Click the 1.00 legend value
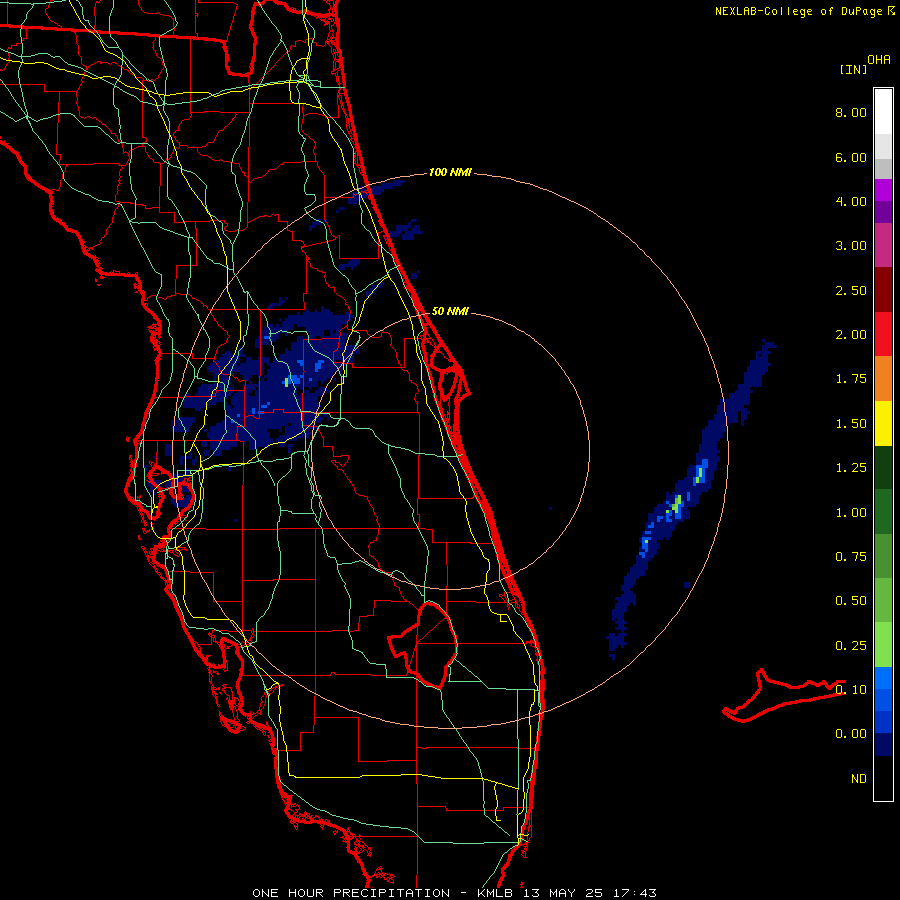The image size is (900, 900). [x=851, y=513]
